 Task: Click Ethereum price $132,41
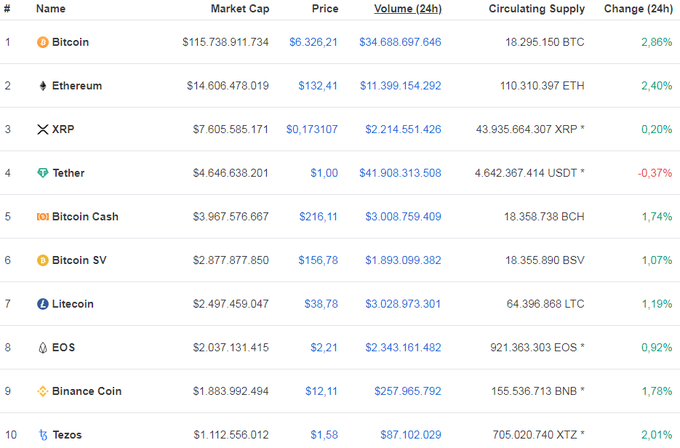tap(318, 86)
